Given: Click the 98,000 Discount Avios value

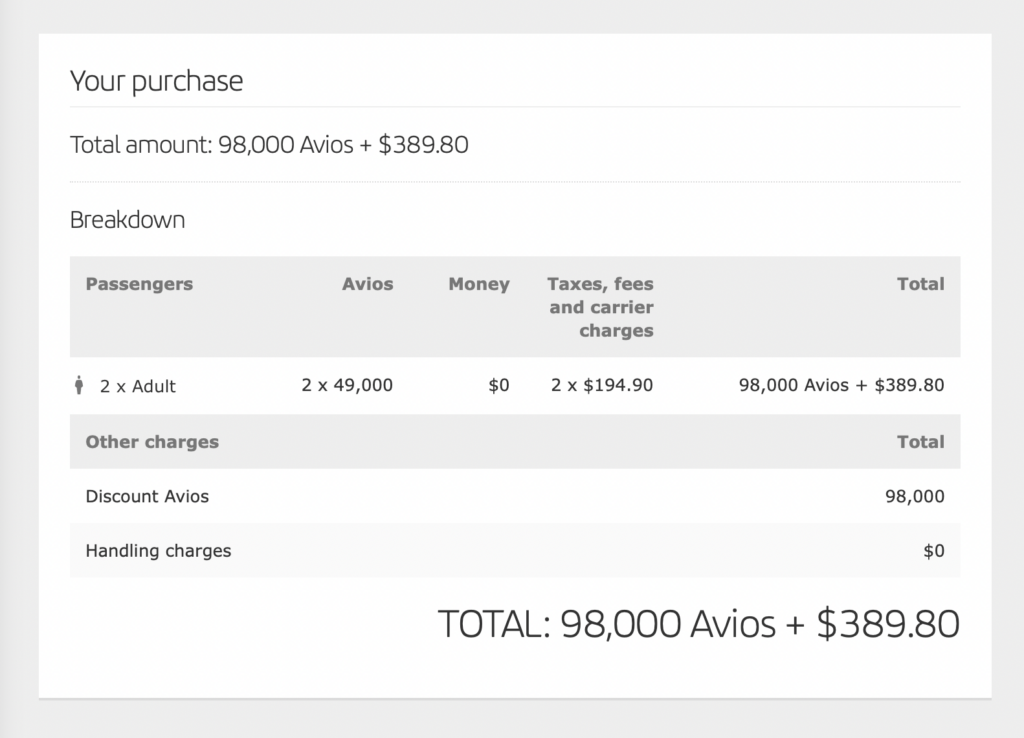Looking at the screenshot, I should 915,496.
